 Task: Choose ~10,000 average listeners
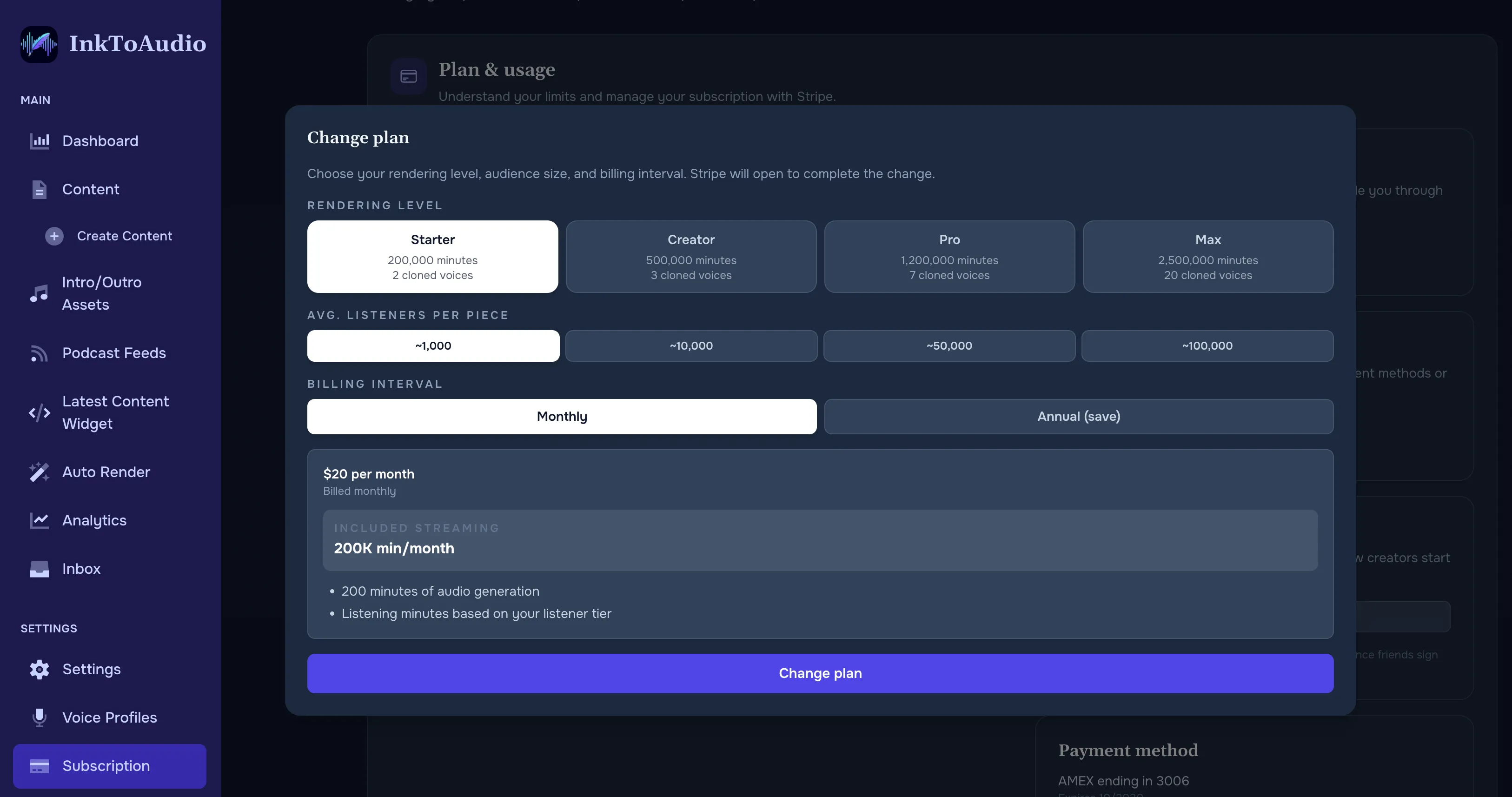tap(691, 345)
